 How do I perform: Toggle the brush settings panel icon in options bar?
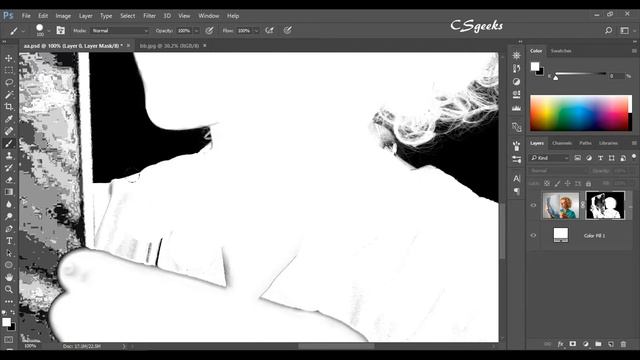[60, 30]
